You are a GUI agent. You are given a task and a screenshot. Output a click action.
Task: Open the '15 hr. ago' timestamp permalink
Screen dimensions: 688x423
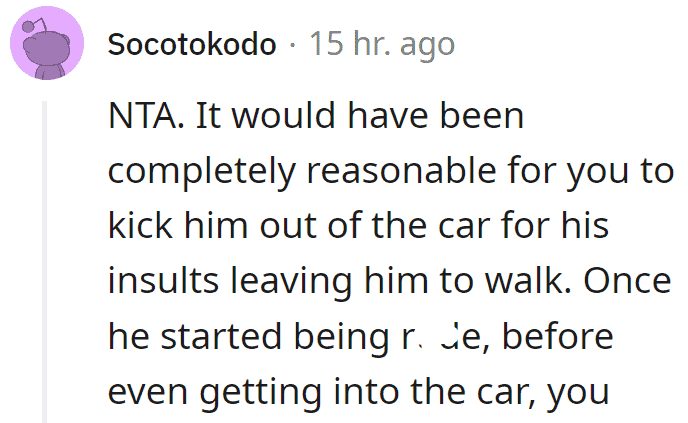pyautogui.click(x=382, y=44)
